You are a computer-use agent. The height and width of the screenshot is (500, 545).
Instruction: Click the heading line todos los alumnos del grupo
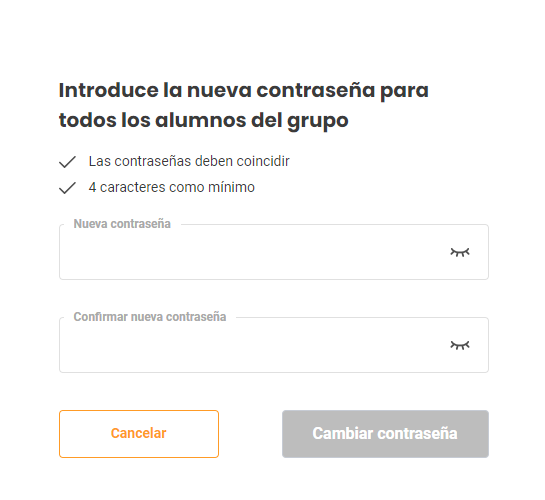[204, 121]
